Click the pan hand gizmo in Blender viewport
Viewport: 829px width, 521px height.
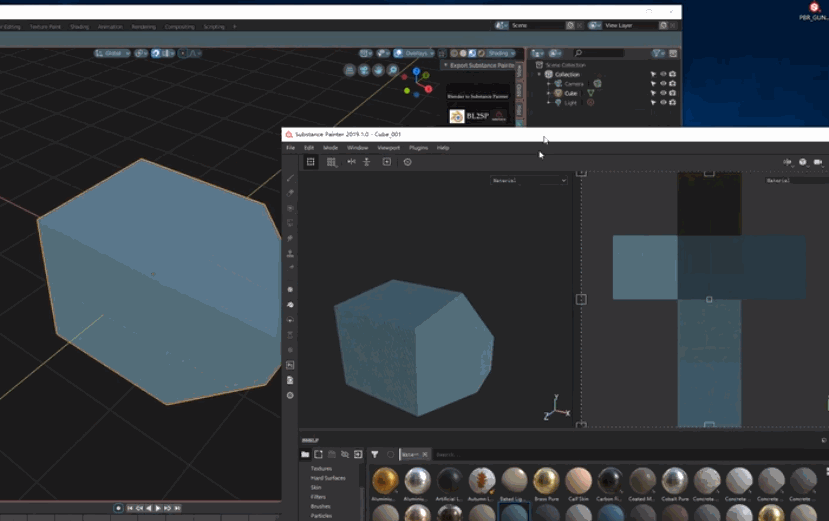tap(378, 70)
